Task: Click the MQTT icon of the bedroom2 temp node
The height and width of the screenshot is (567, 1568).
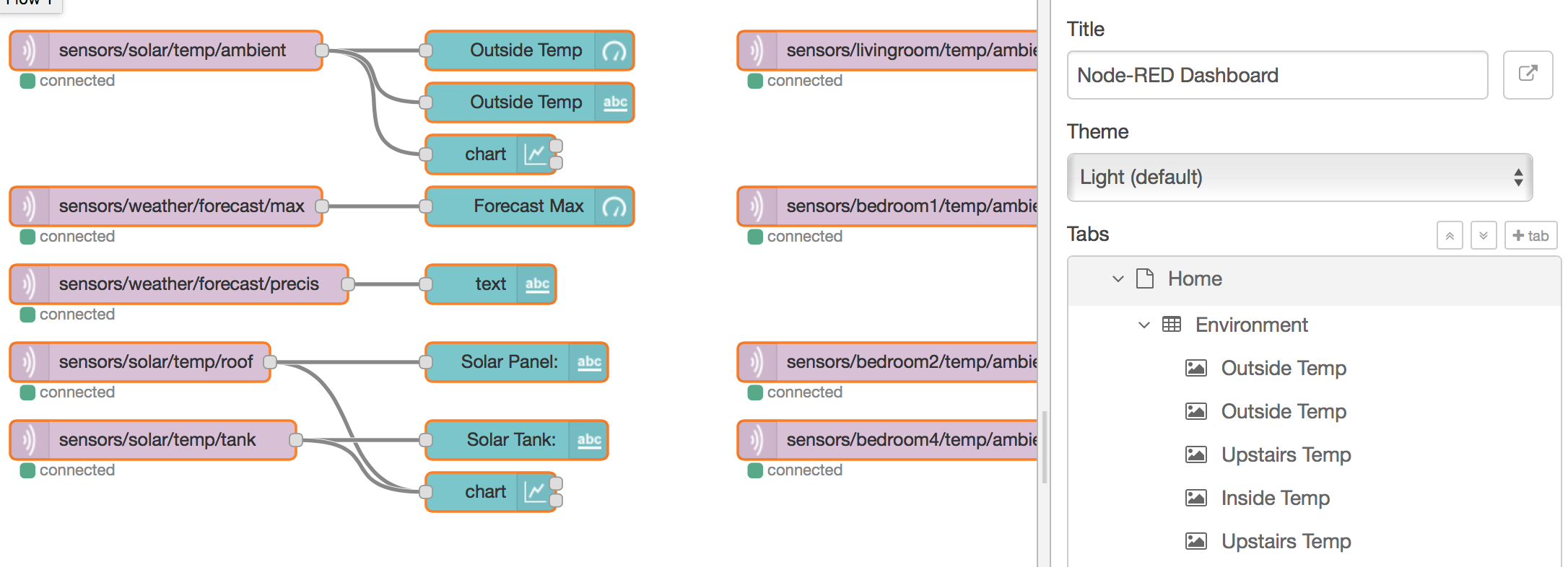Action: tap(757, 362)
